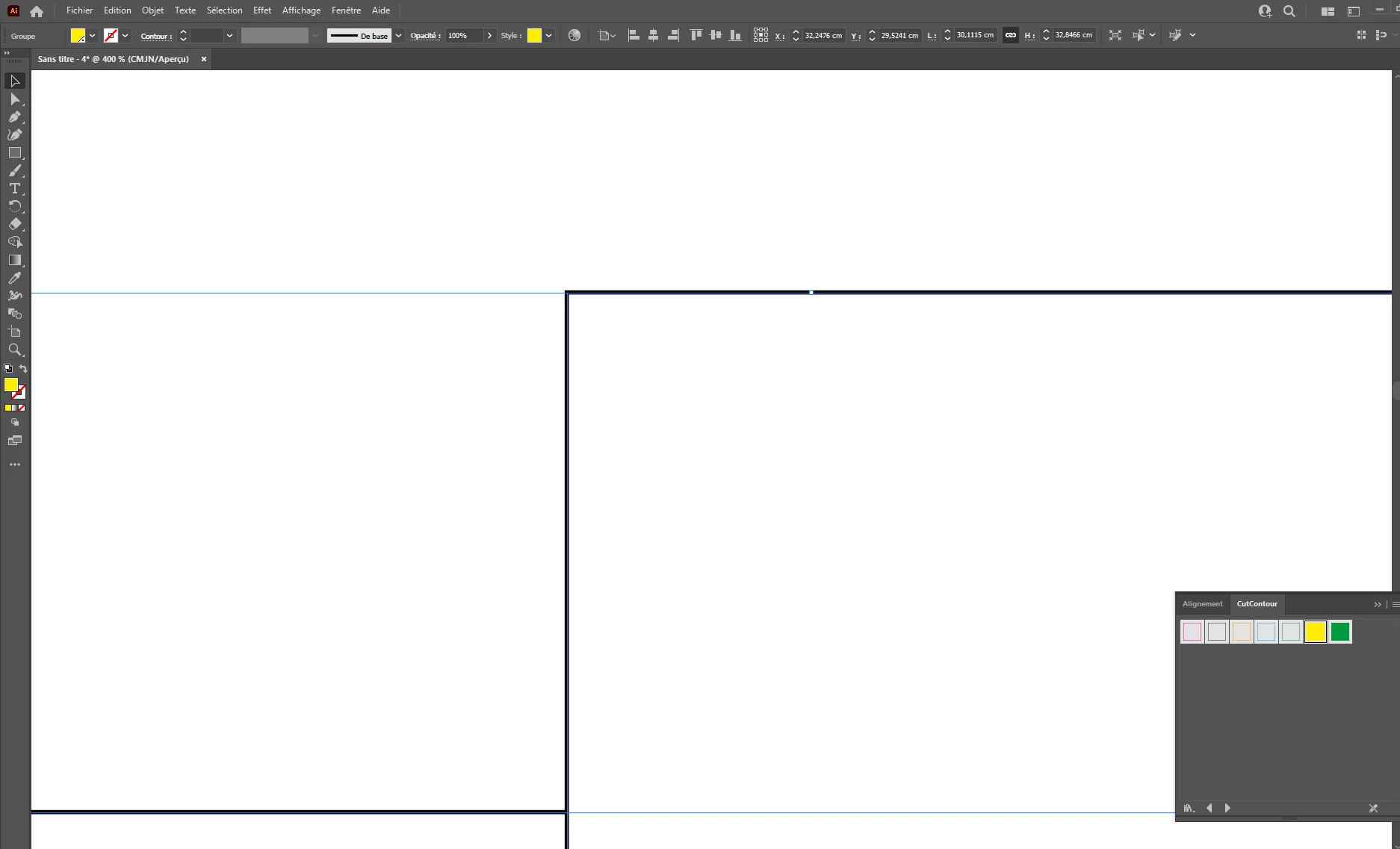This screenshot has height=849, width=1400.
Task: Click the reference point grid
Action: click(761, 35)
